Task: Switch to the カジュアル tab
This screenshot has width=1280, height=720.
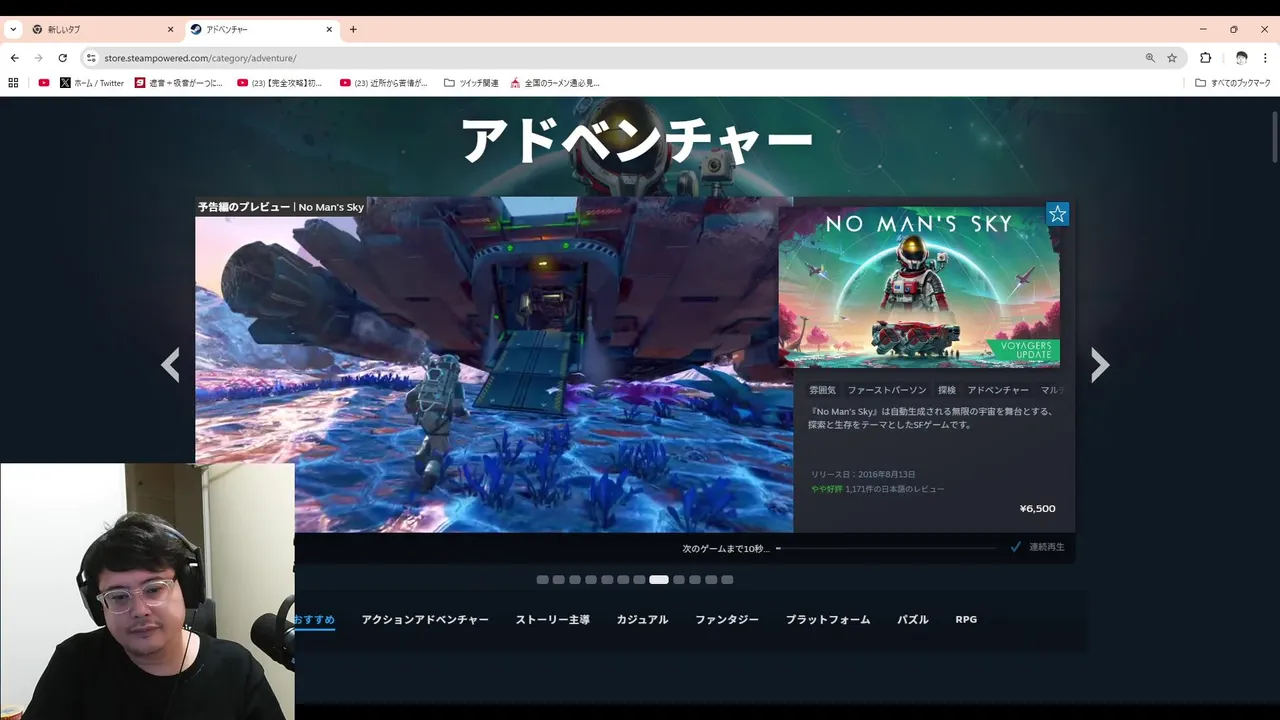Action: 642,620
